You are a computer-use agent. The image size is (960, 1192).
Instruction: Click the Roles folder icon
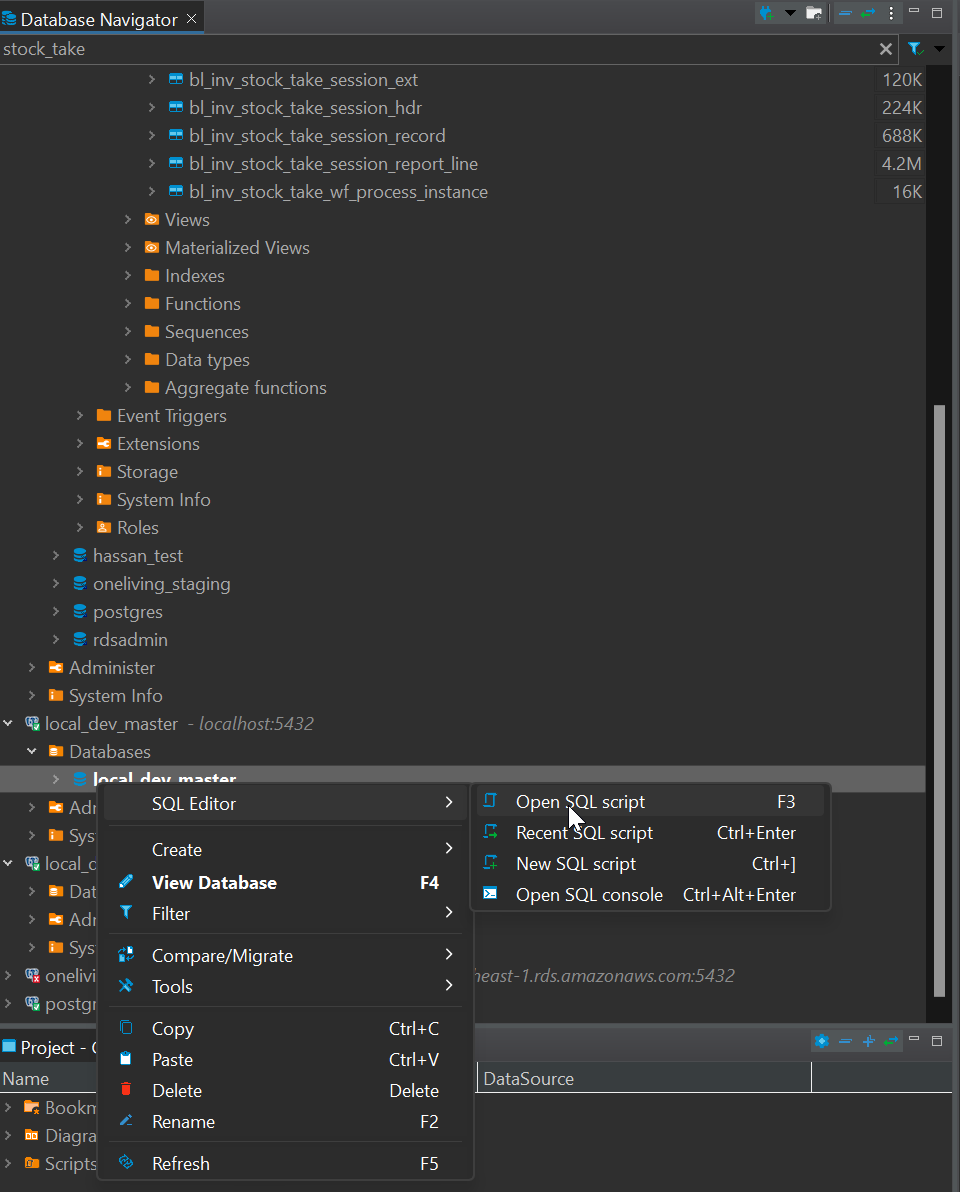(x=104, y=528)
